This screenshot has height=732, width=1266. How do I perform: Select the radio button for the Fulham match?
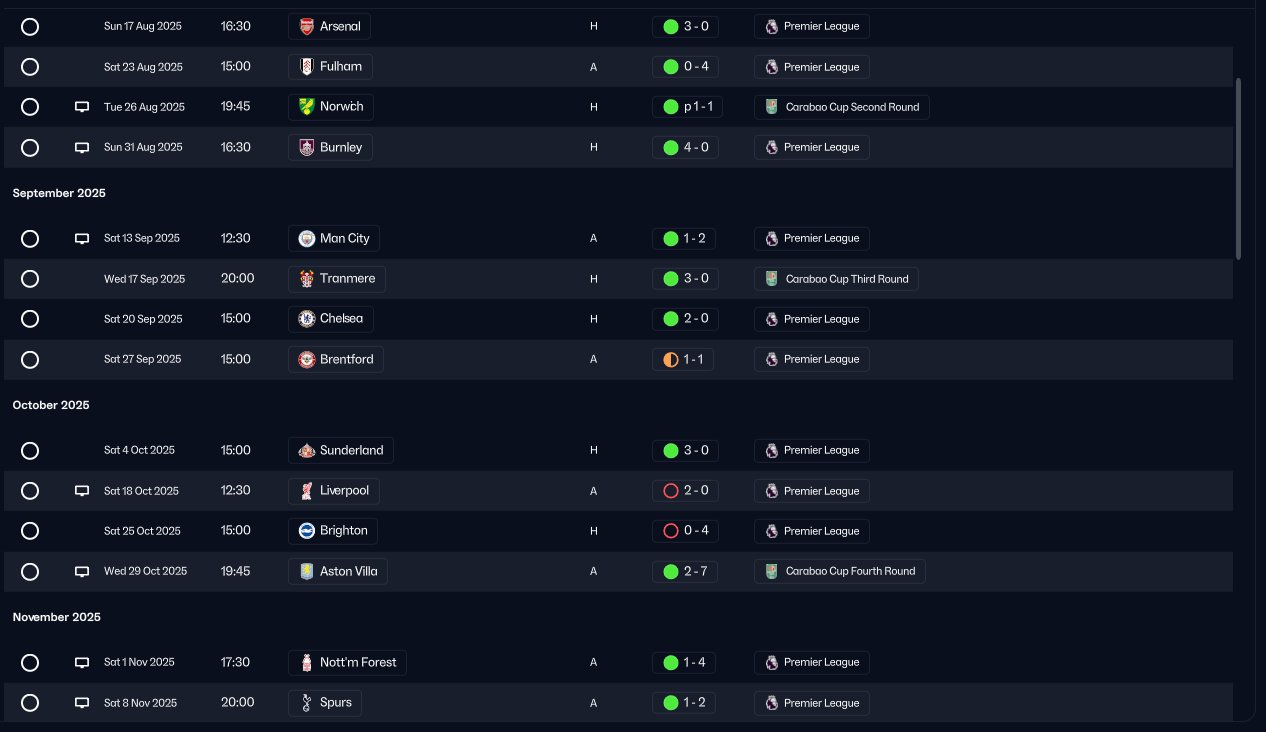30,67
